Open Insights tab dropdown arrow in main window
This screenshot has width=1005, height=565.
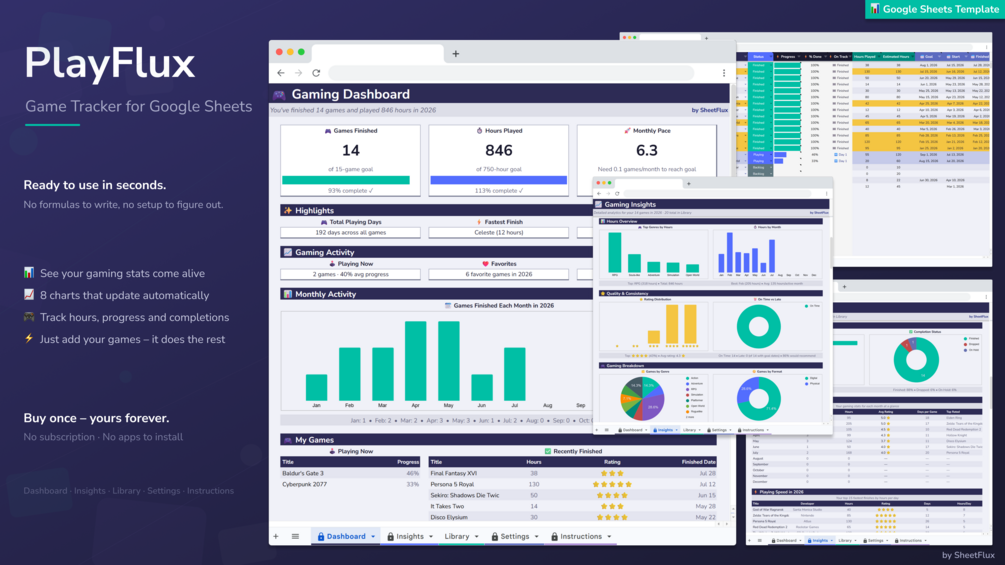[x=431, y=537]
